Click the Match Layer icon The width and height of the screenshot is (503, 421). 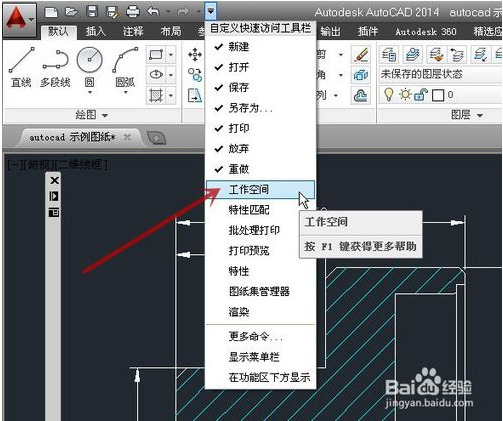click(436, 54)
